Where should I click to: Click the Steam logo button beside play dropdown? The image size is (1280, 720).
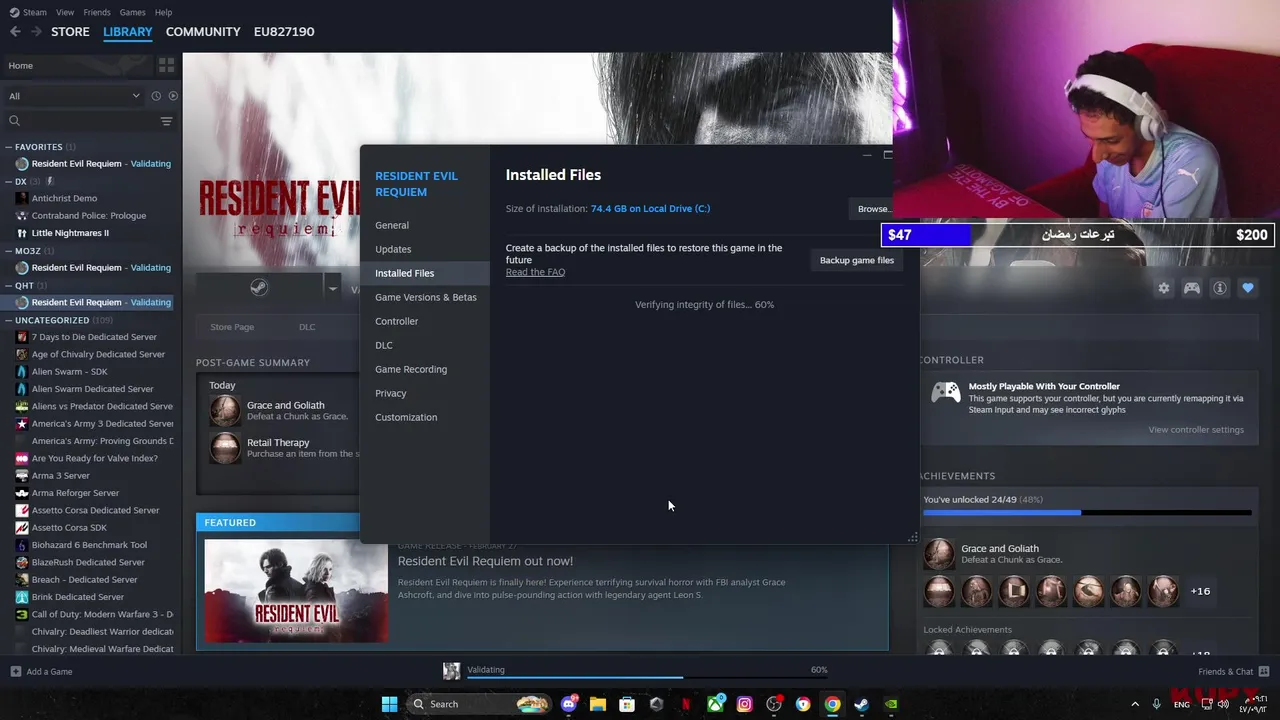point(259,289)
